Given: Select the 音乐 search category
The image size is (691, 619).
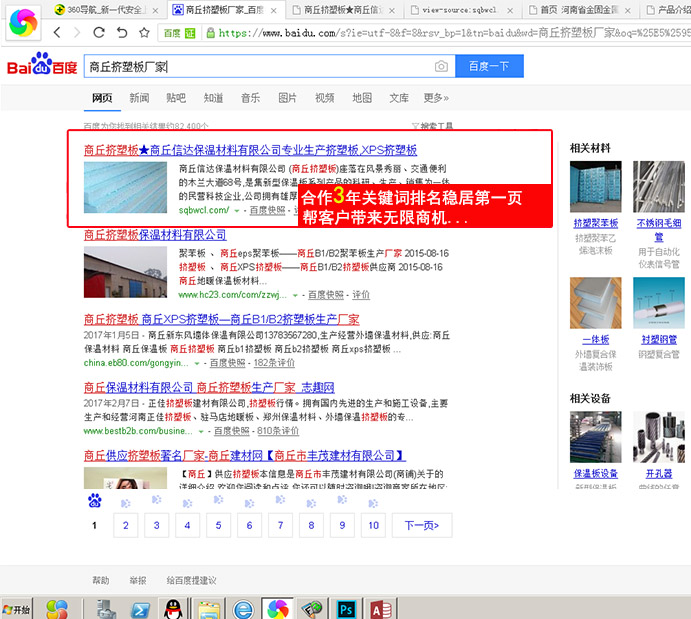Looking at the screenshot, I should 250,98.
